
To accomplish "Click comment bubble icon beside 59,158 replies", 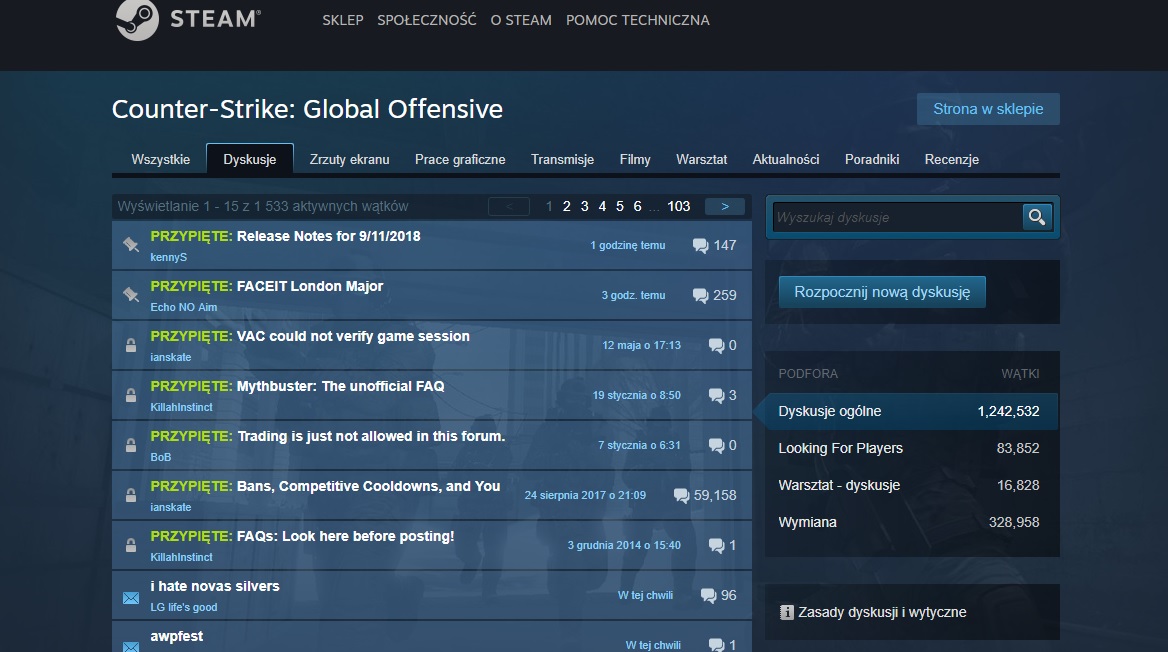I will pos(681,495).
